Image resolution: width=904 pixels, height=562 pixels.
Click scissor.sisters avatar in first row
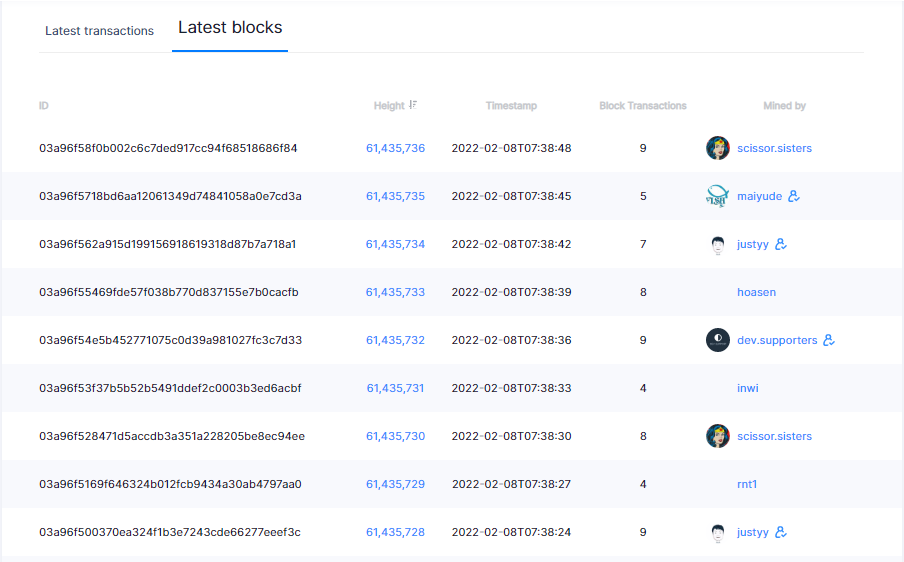point(718,148)
